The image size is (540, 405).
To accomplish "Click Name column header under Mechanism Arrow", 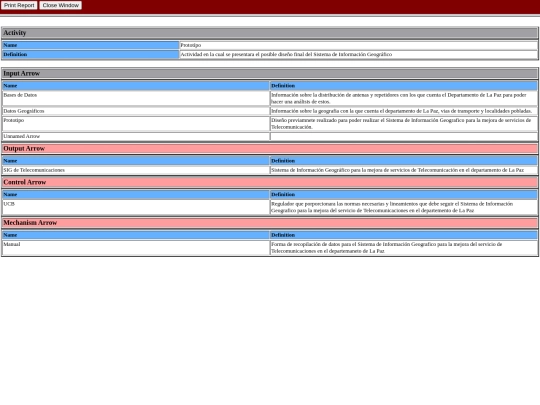I will point(136,235).
